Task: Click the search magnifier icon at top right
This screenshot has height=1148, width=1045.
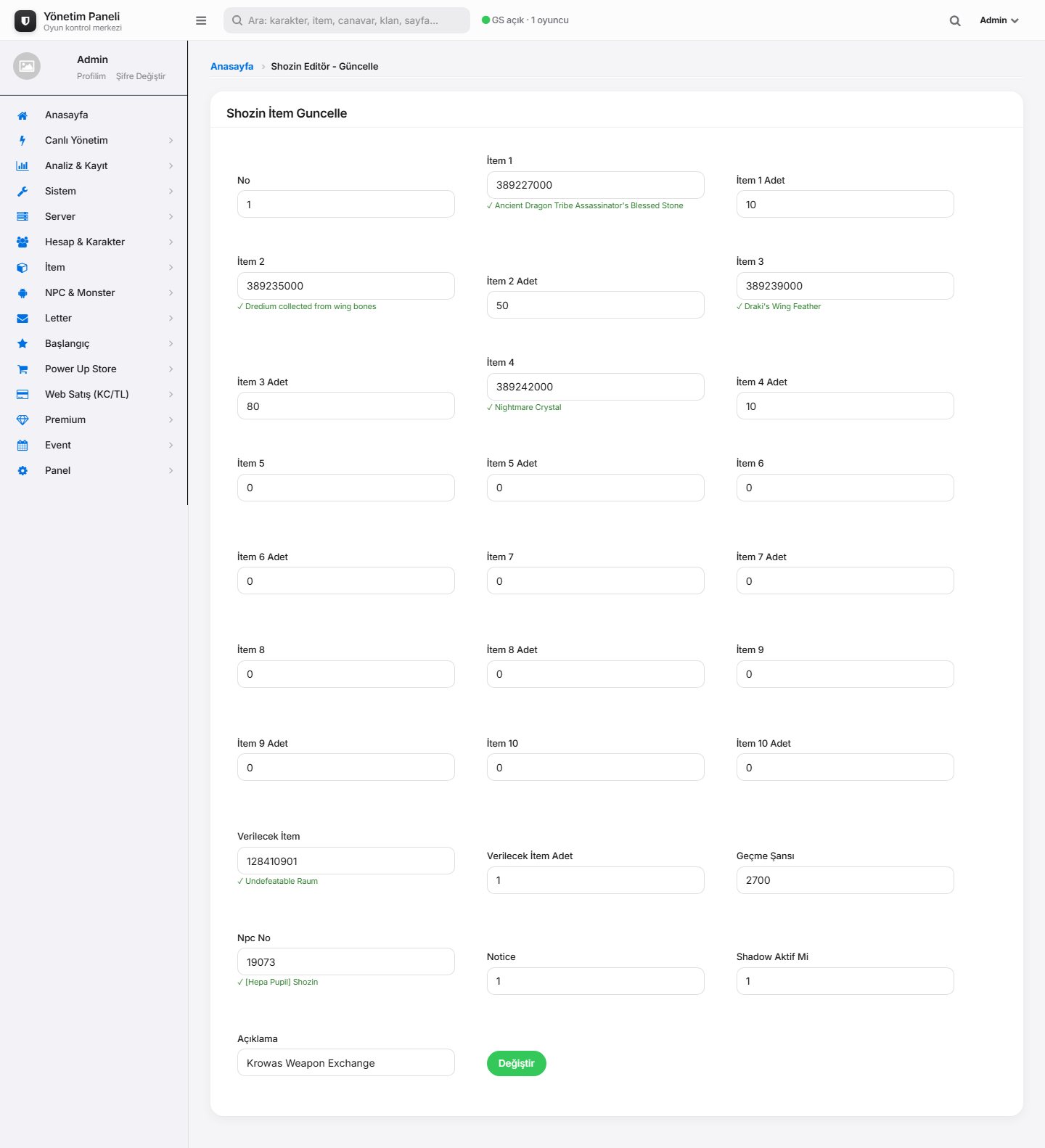Action: point(955,21)
